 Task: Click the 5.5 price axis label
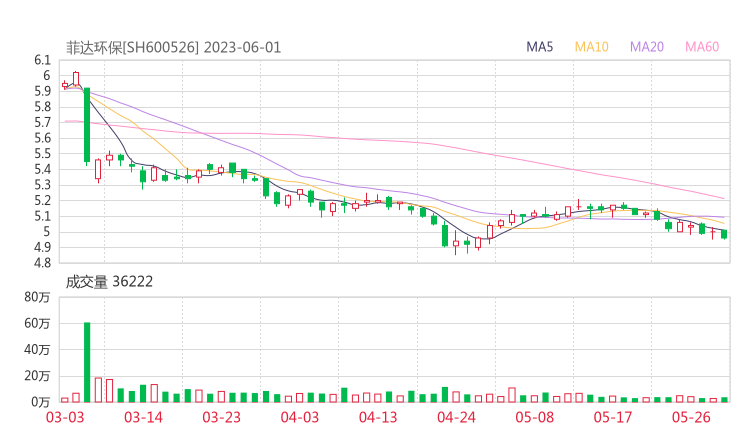[x=42, y=154]
